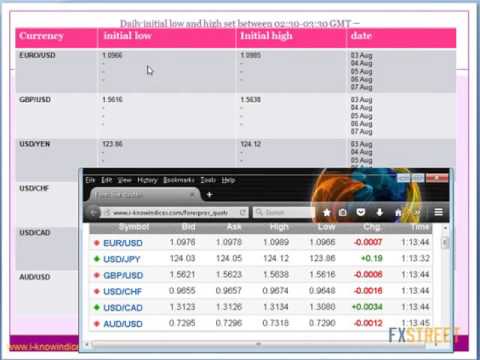The width and height of the screenshot is (480, 360).
Task: Click the USD/JPY symbol link
Action: pyautogui.click(x=122, y=259)
